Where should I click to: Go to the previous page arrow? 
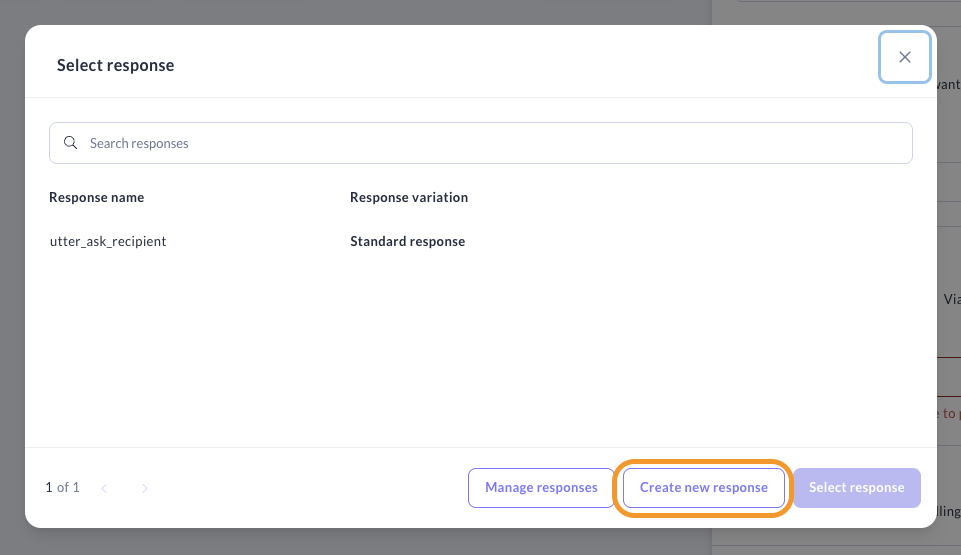[105, 488]
